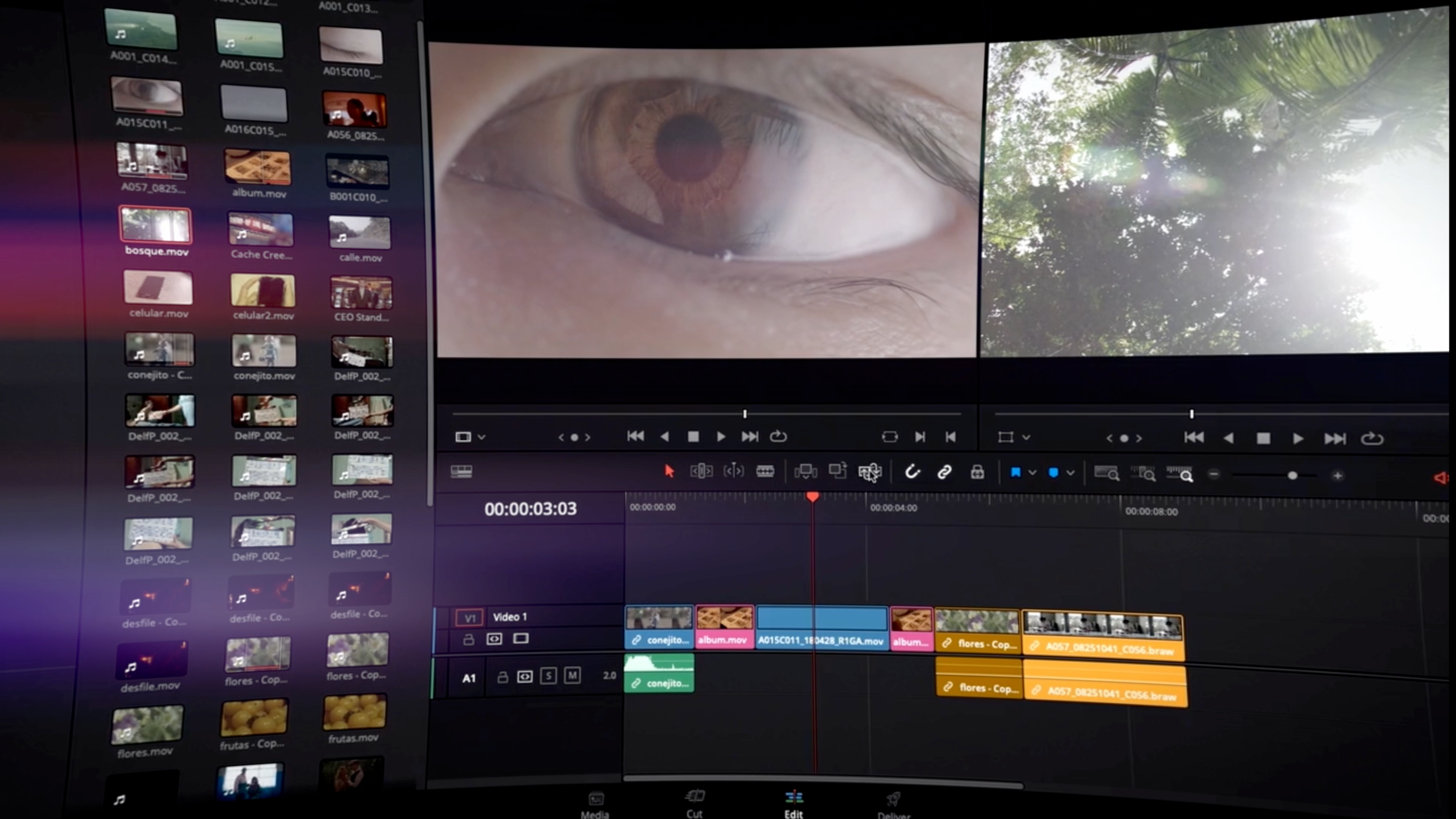The image size is (1456, 819).
Task: Expand the flag color dropdown arrow
Action: pos(1032,472)
